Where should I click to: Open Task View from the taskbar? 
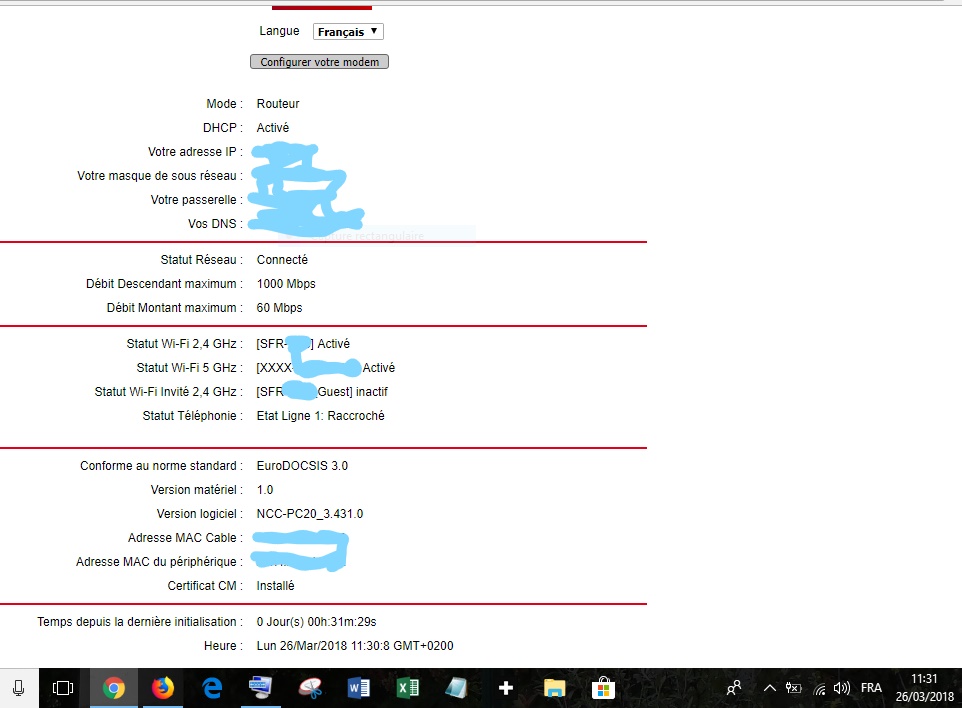63,688
